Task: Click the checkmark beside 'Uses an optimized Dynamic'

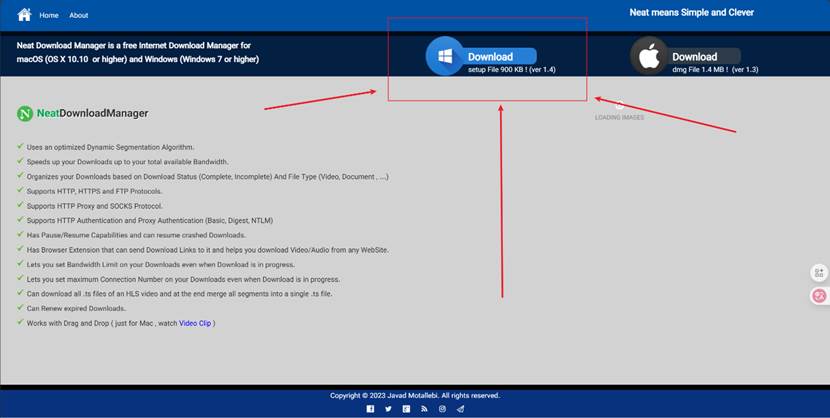Action: click(20, 147)
